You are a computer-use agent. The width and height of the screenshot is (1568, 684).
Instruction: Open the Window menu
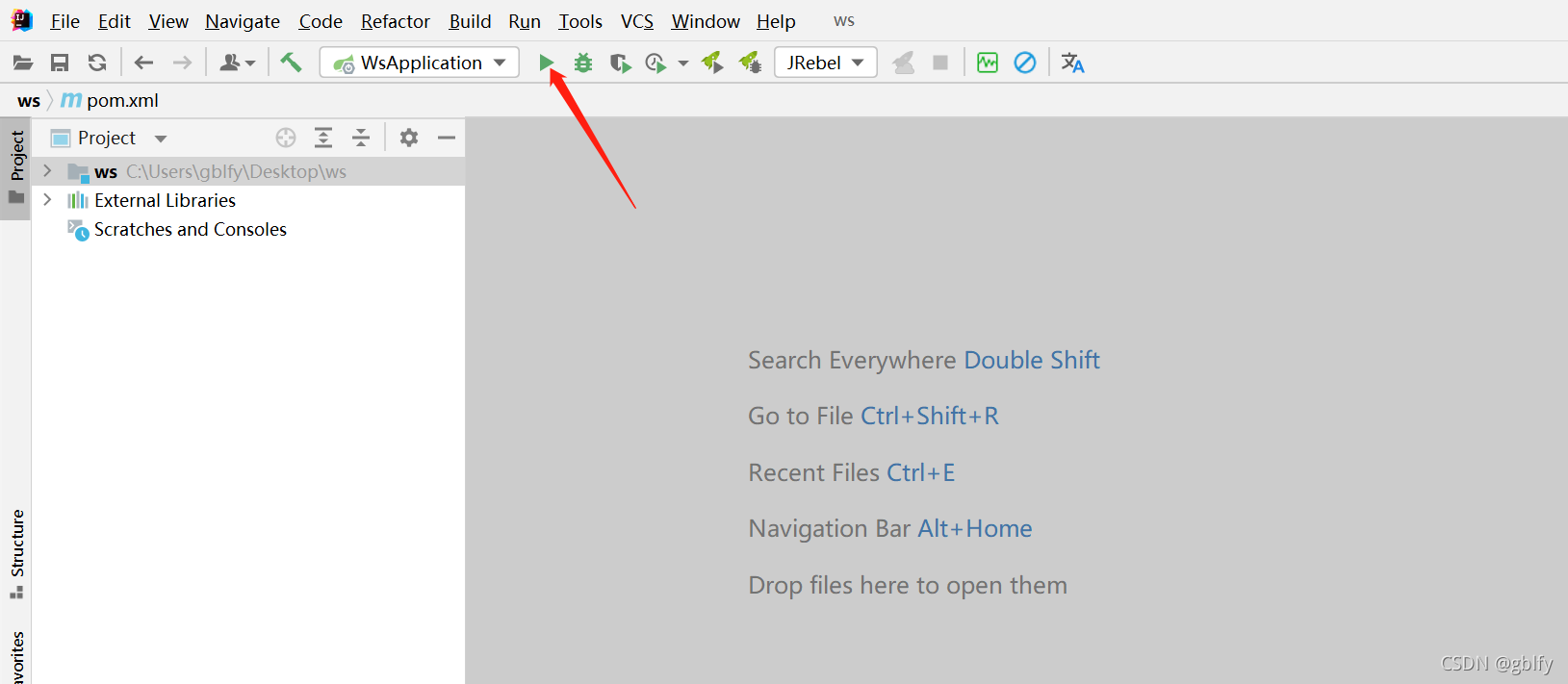point(706,21)
